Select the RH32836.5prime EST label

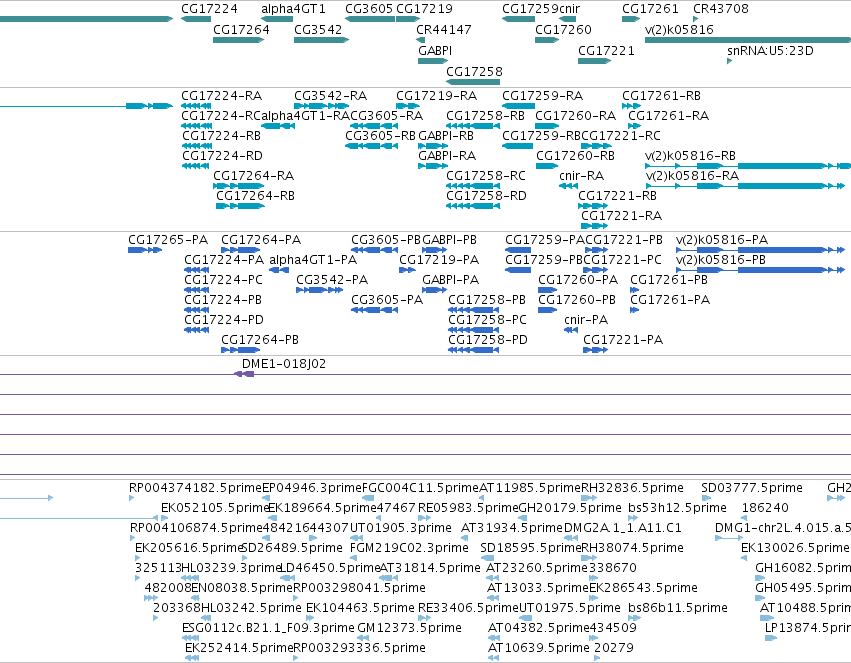632,488
